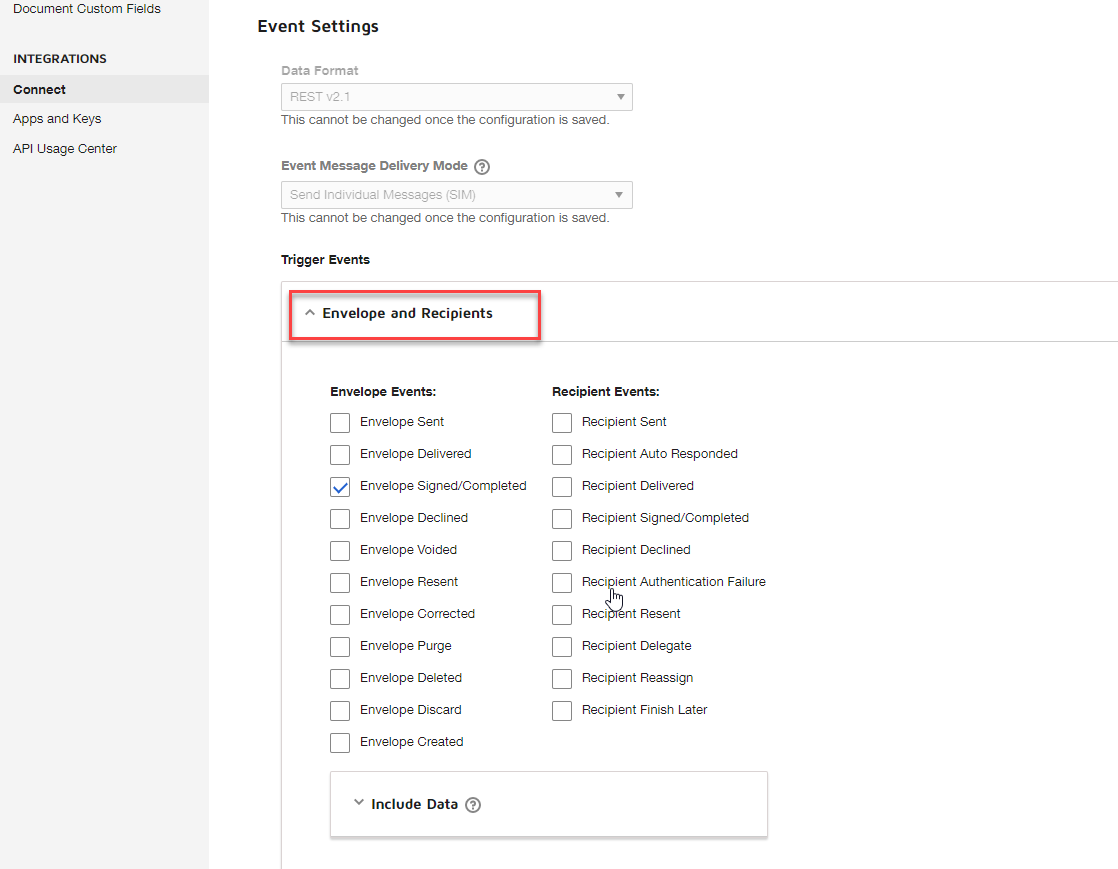Select the Envelope Created checkbox
This screenshot has height=869, width=1118.
[x=340, y=743]
